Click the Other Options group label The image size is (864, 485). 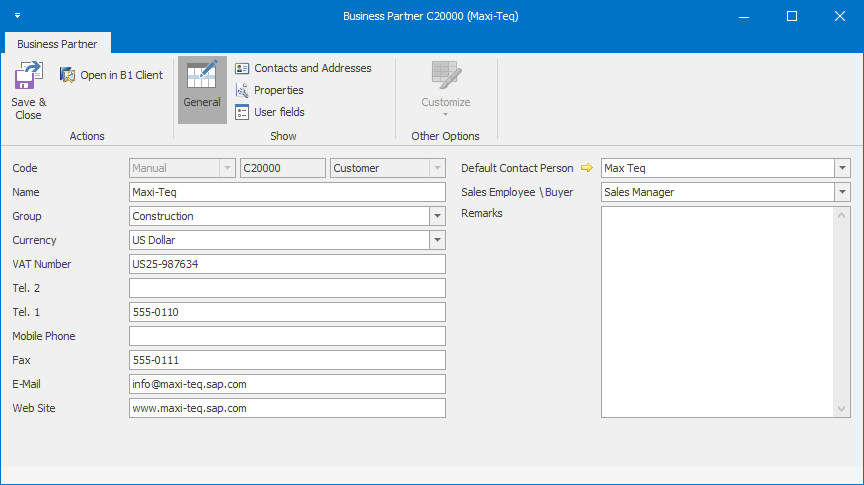click(x=445, y=136)
